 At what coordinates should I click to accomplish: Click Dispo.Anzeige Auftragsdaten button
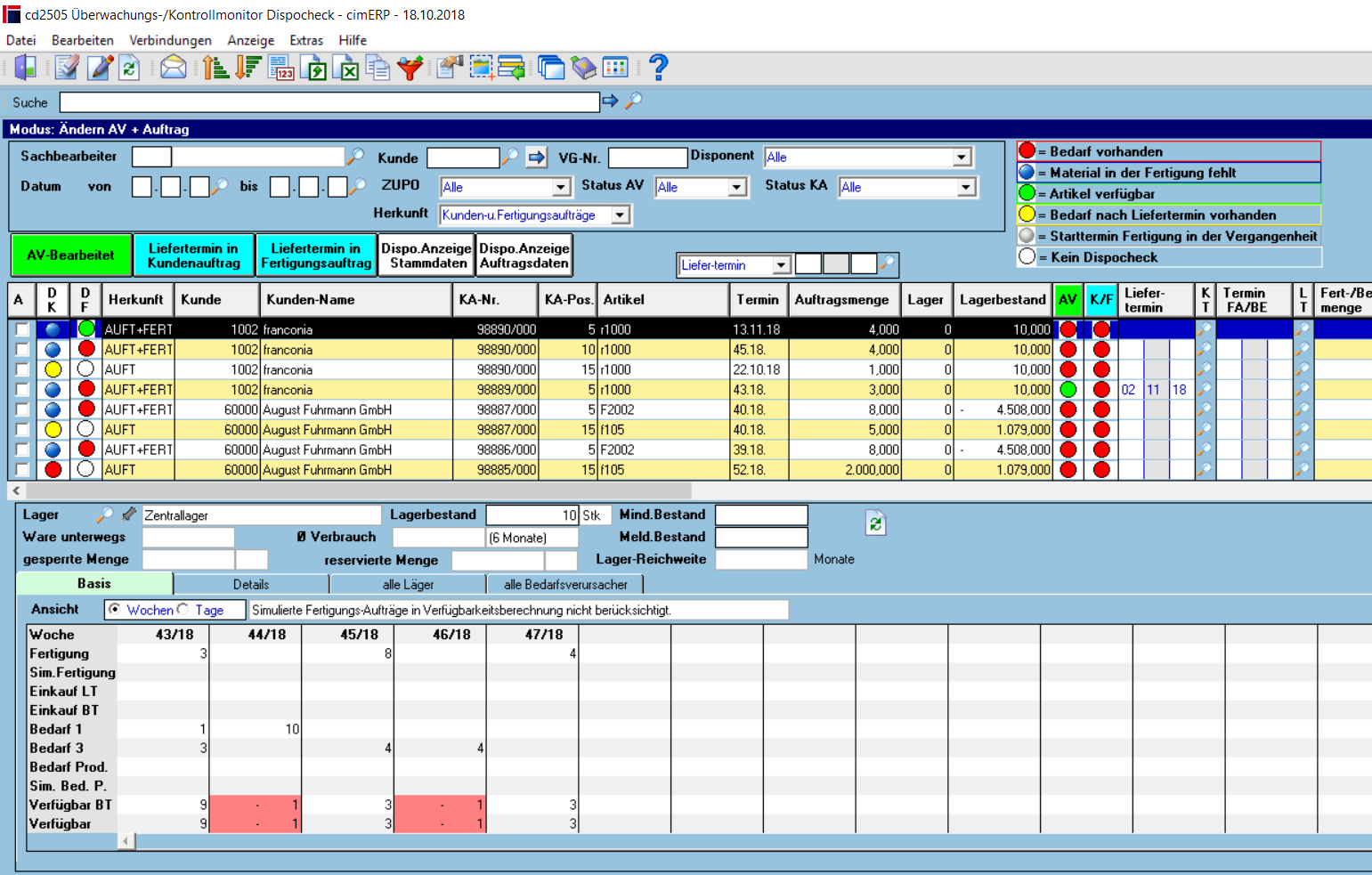pyautogui.click(x=524, y=255)
